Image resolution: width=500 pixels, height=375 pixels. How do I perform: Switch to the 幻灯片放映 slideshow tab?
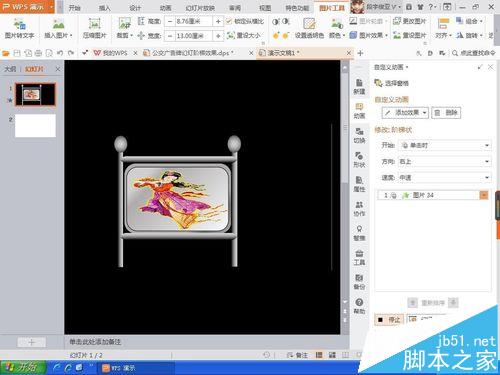click(200, 8)
